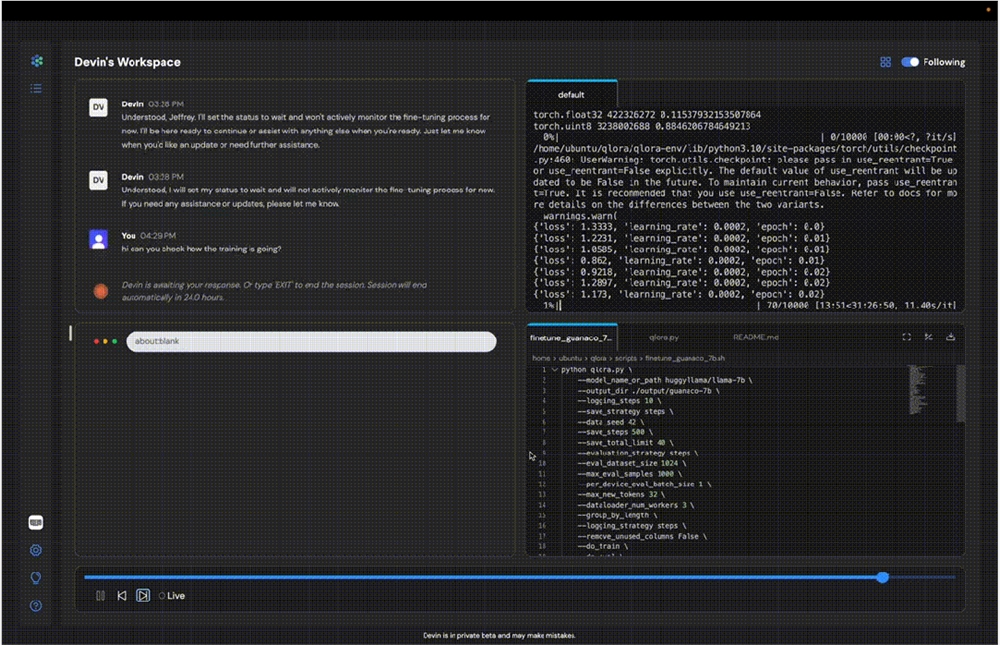Click 'qlora' in editor breadcrumb
The image size is (1000, 645).
click(598, 359)
